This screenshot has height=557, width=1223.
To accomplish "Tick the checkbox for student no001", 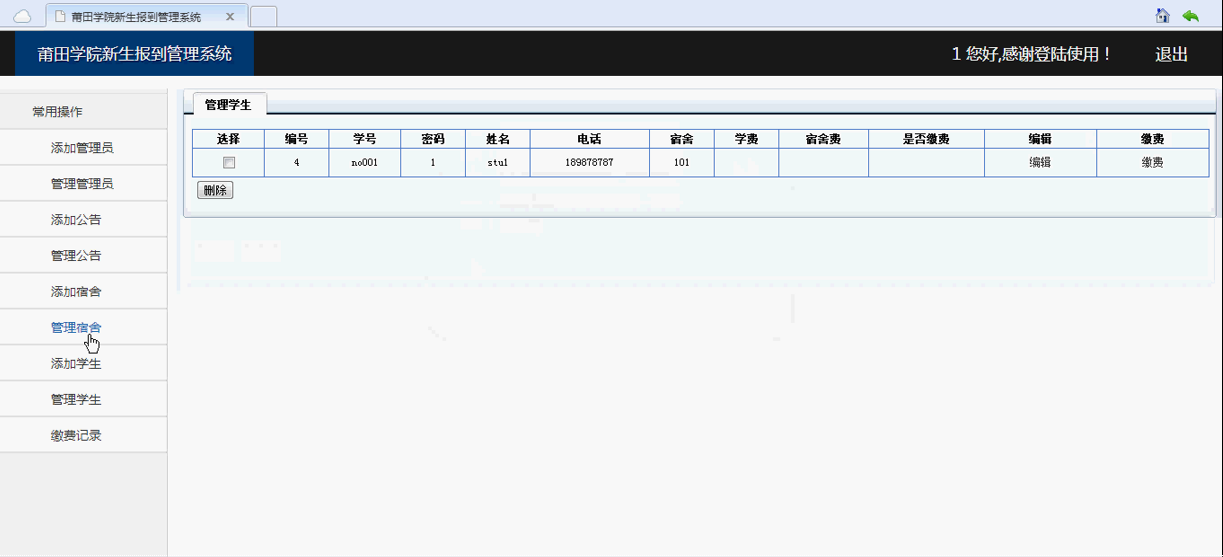I will pyautogui.click(x=229, y=163).
